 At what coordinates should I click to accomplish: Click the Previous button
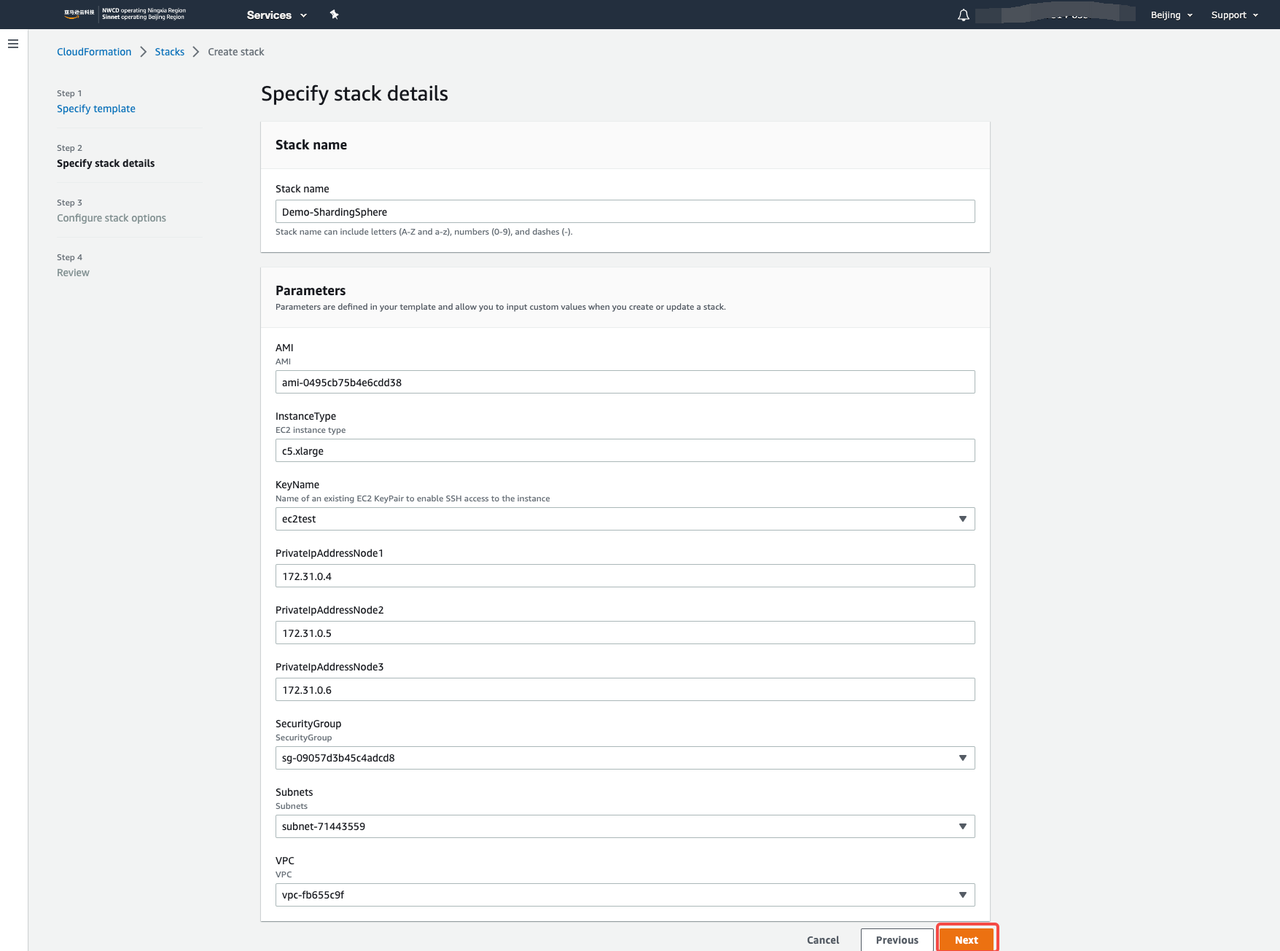[896, 940]
